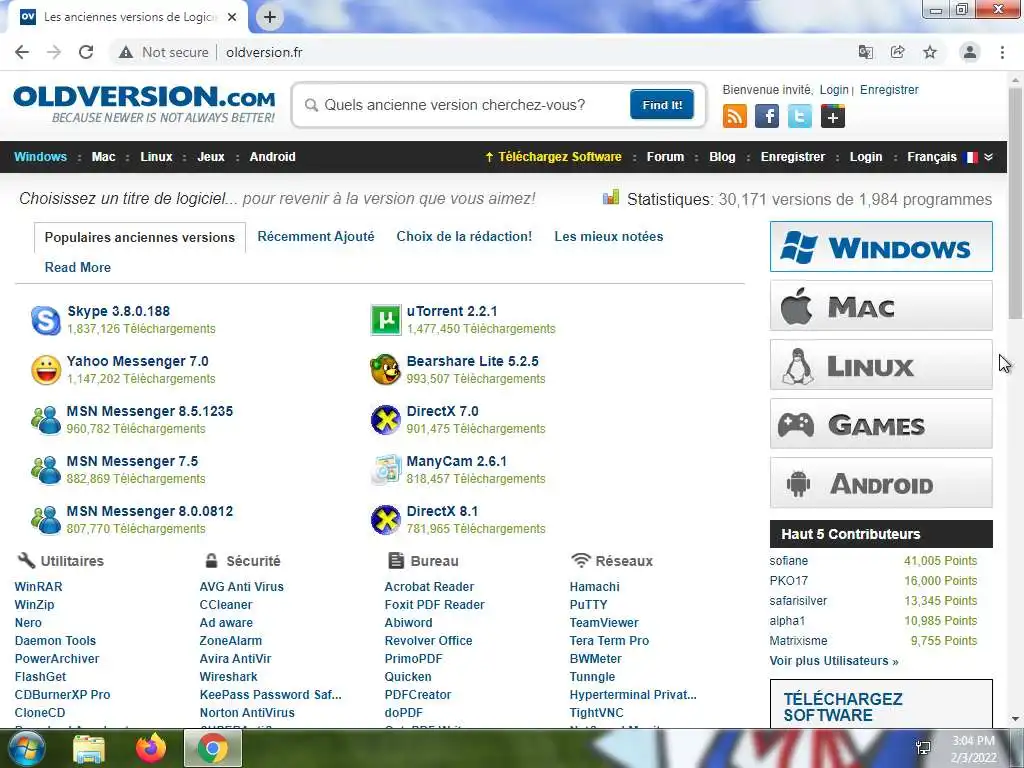Click the MSN Messenger 7.5 icon
Screen dimensions: 1024x768
pyautogui.click(x=46, y=470)
